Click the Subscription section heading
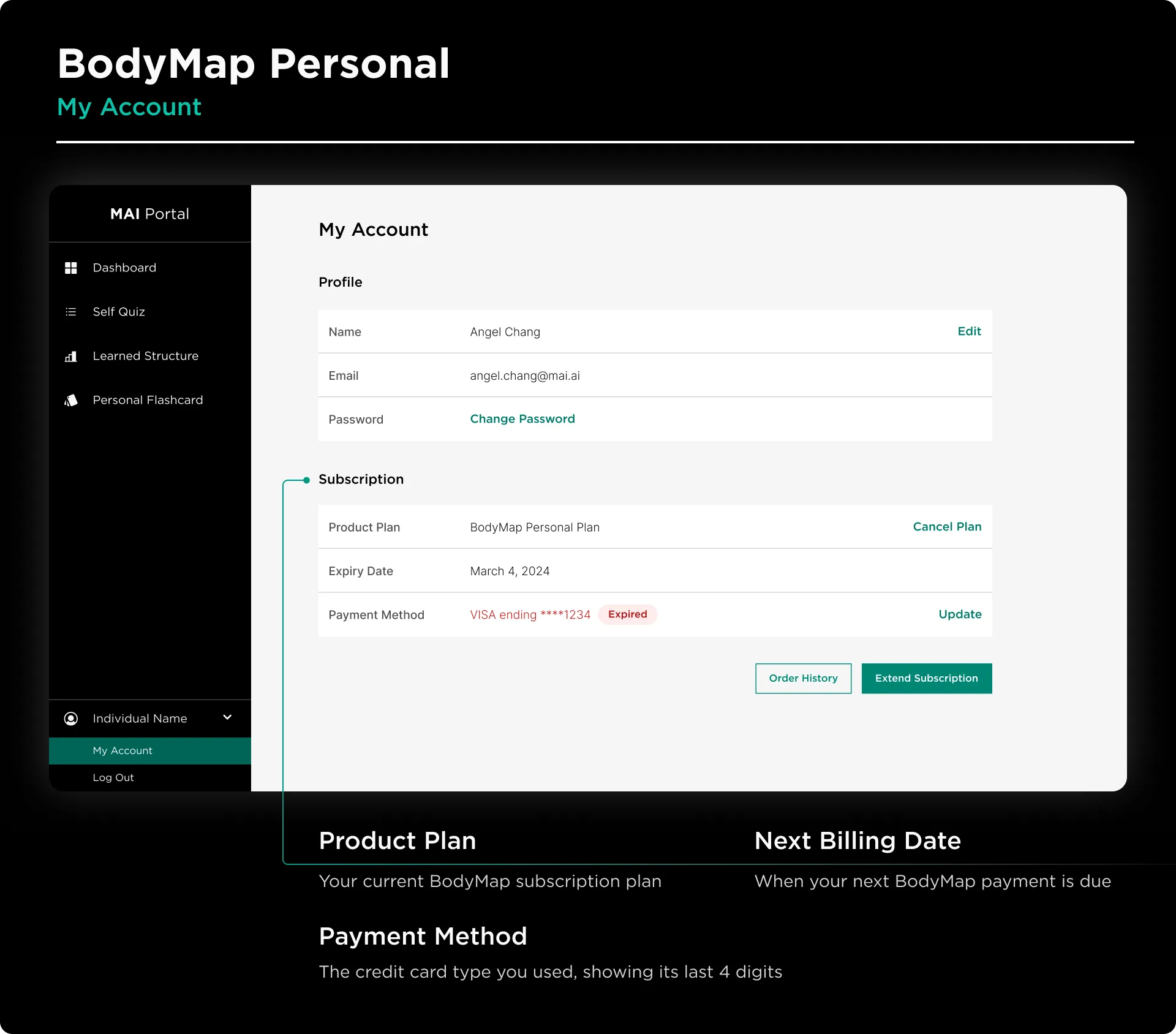1176x1034 pixels. coord(361,479)
